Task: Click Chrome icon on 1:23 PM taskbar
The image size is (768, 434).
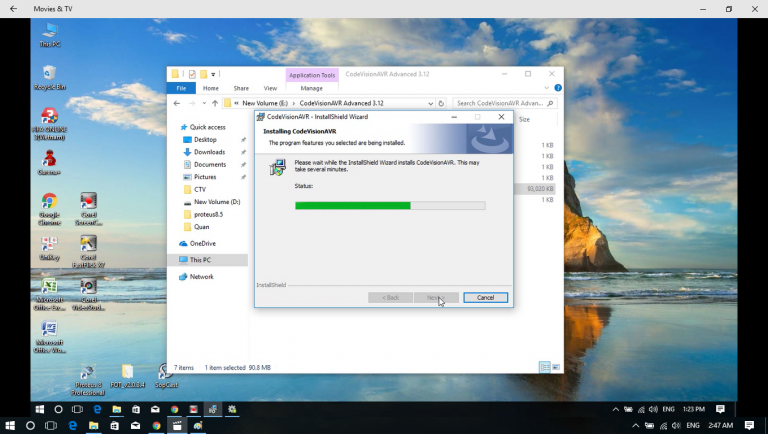Action: point(174,410)
